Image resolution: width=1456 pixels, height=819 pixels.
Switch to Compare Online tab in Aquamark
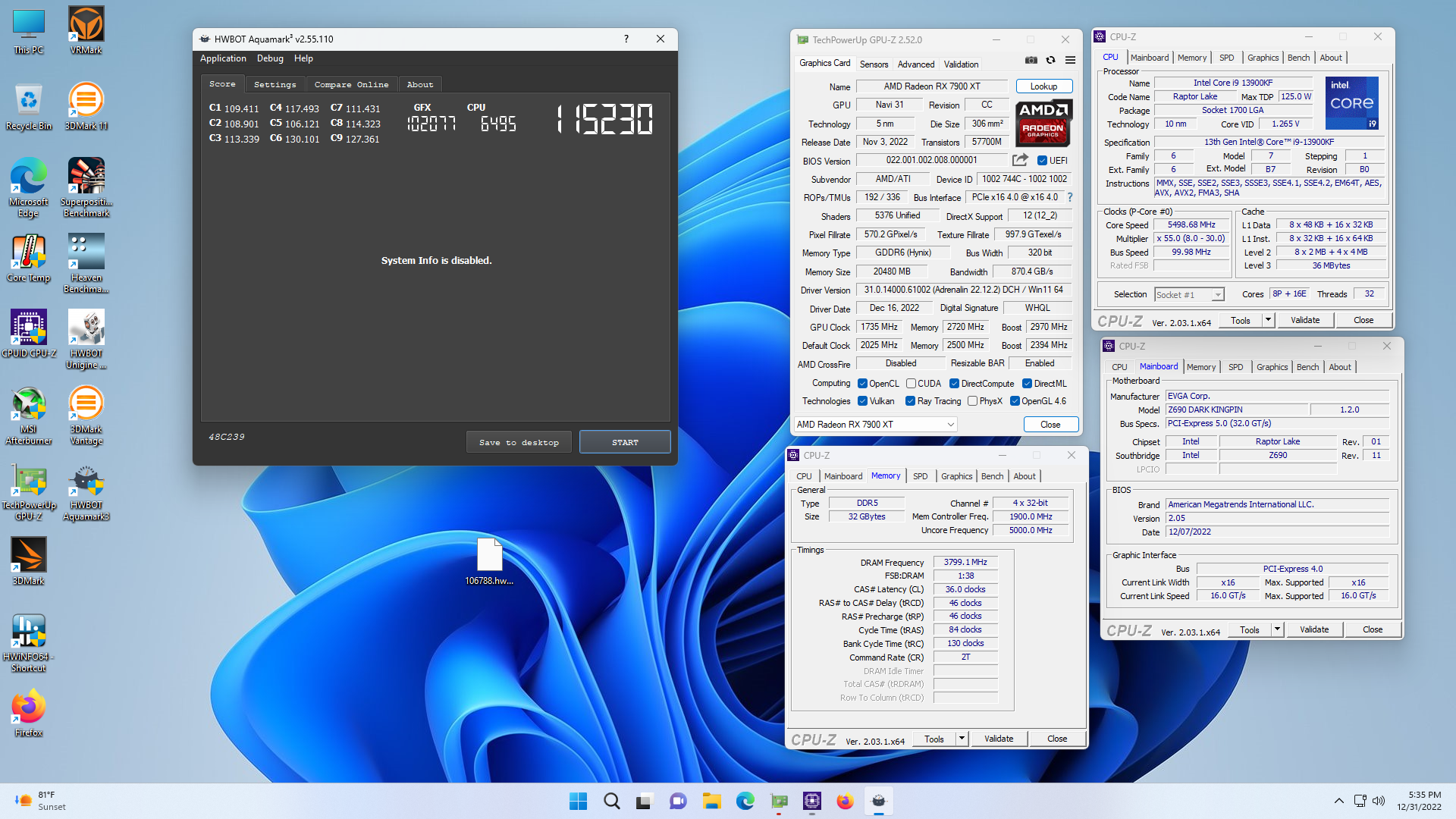351,84
